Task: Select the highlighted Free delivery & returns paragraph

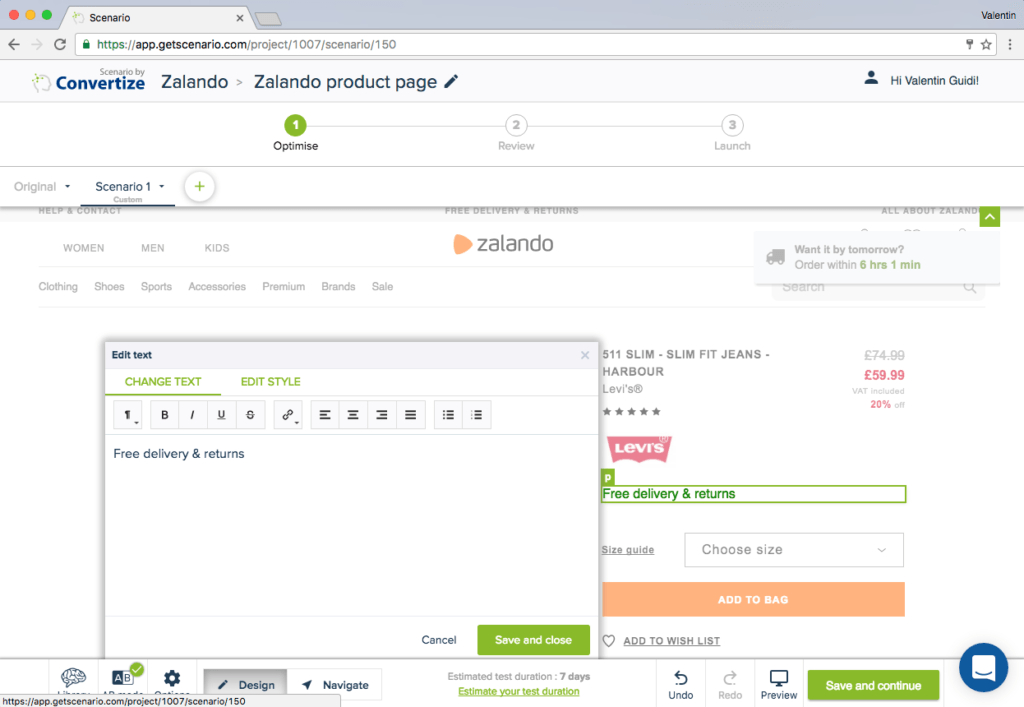Action: (754, 494)
